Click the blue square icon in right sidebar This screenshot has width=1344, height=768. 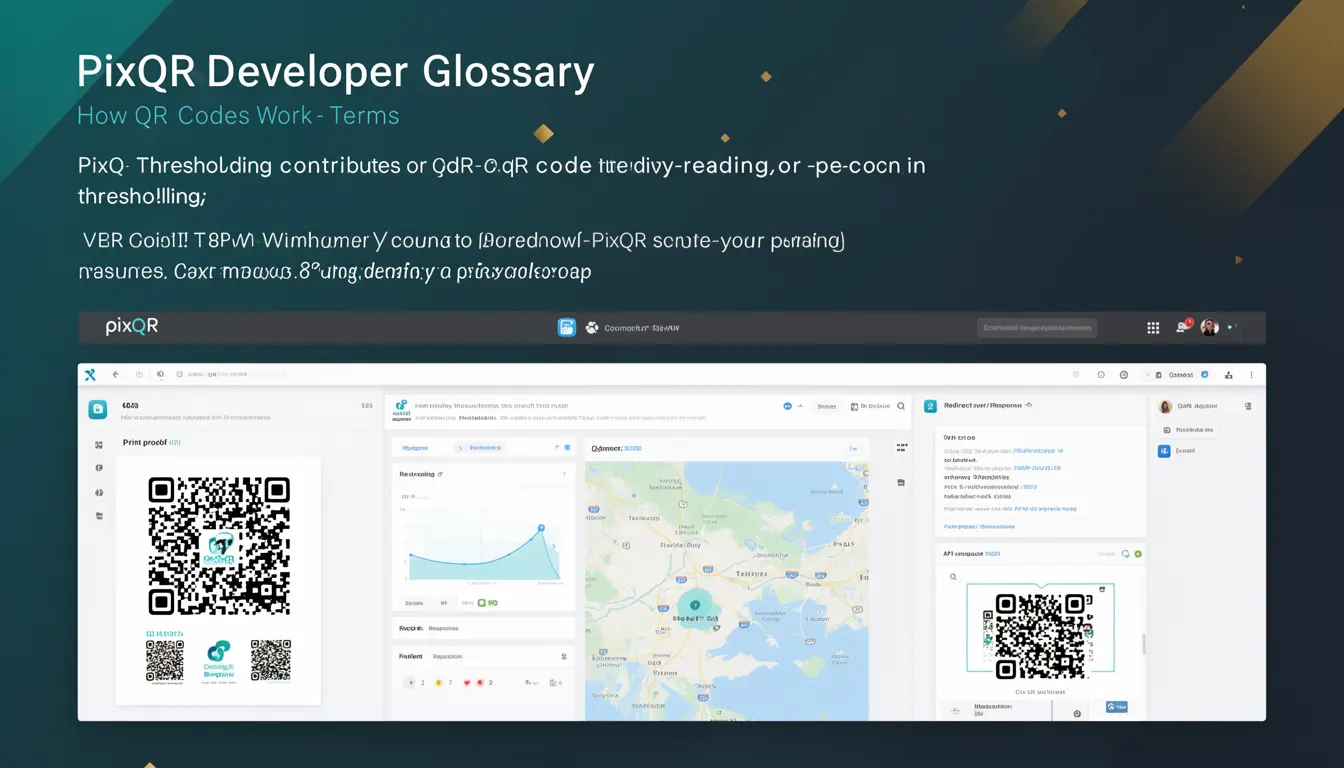[x=1164, y=451]
